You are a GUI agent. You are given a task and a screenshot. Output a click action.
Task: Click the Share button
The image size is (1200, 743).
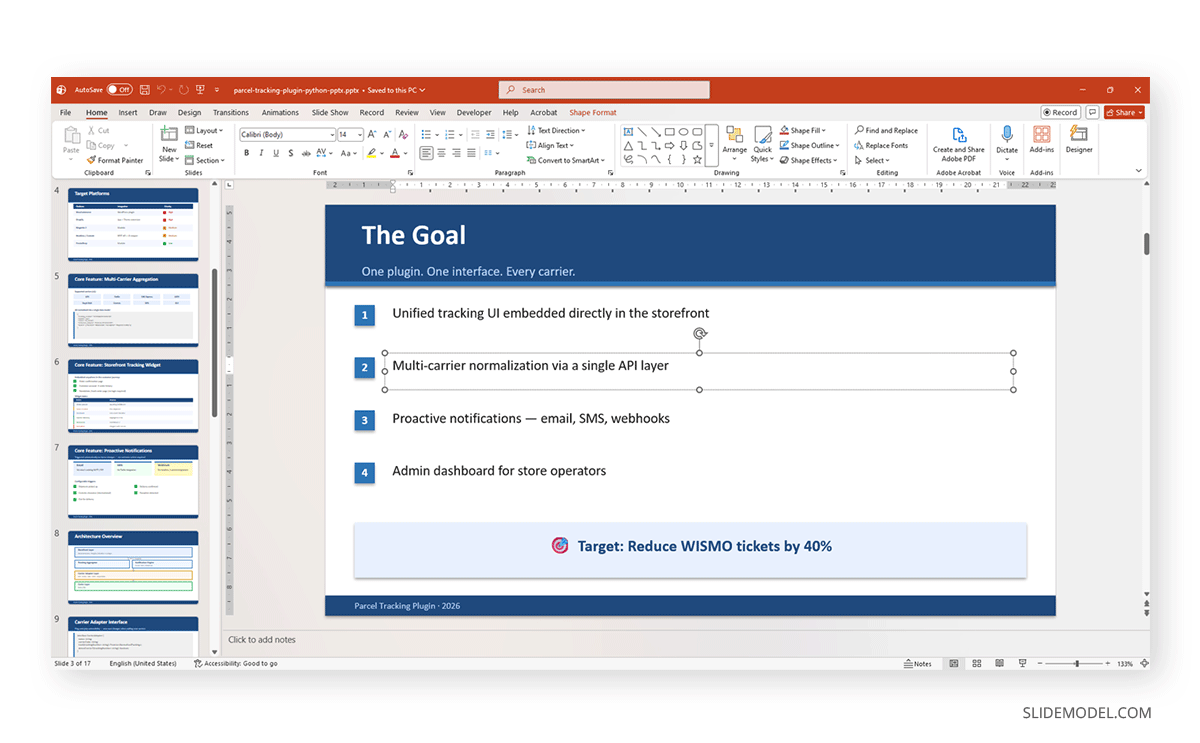(1123, 113)
